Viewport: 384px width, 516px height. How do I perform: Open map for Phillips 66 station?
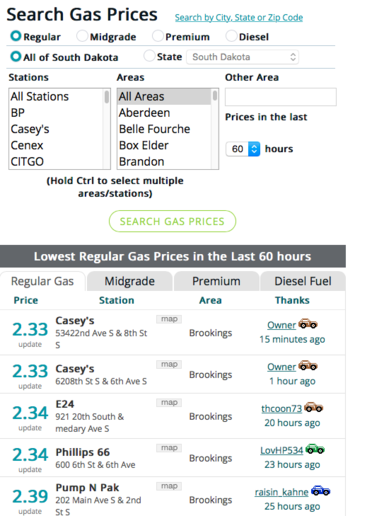point(169,448)
